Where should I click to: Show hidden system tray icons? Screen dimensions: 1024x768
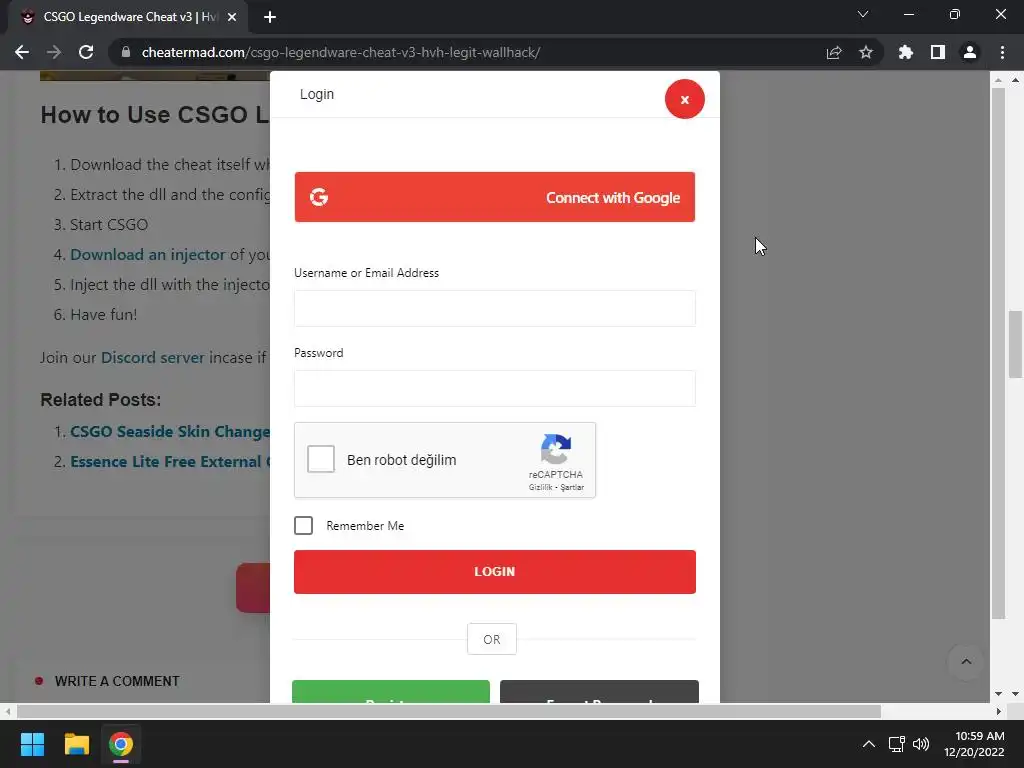[869, 744]
